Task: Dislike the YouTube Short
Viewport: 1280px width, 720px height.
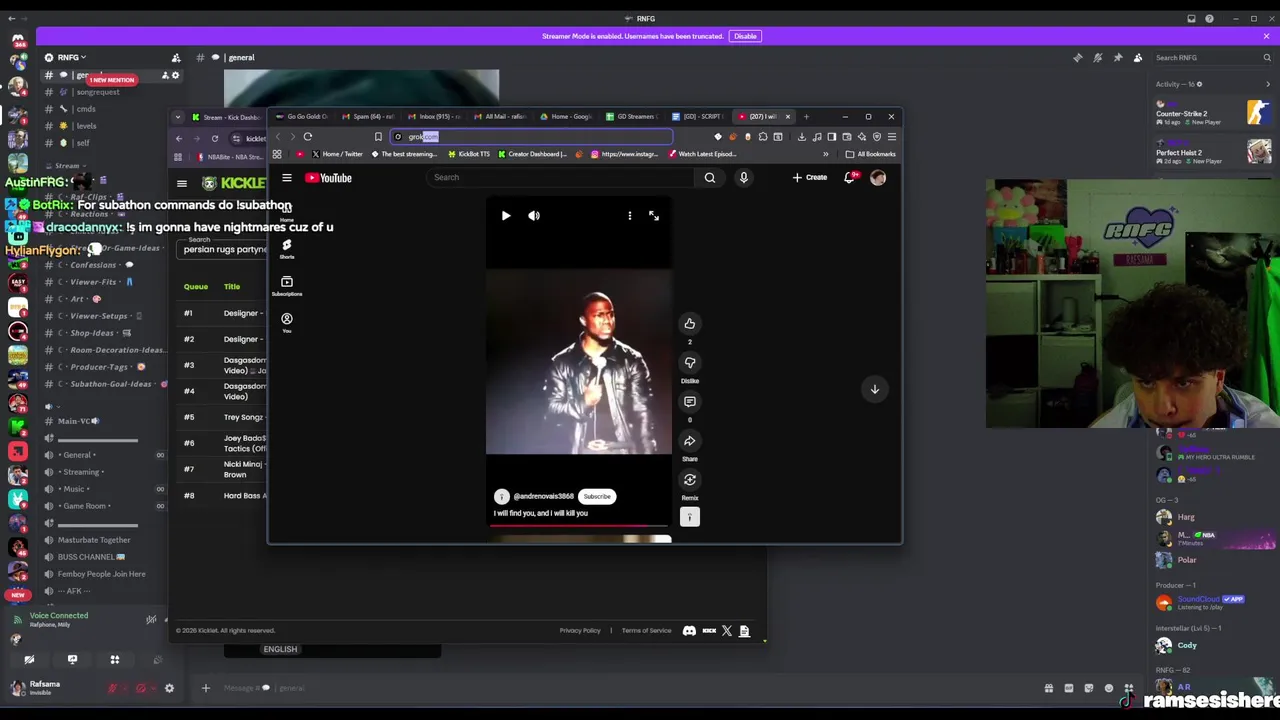Action: coord(689,362)
